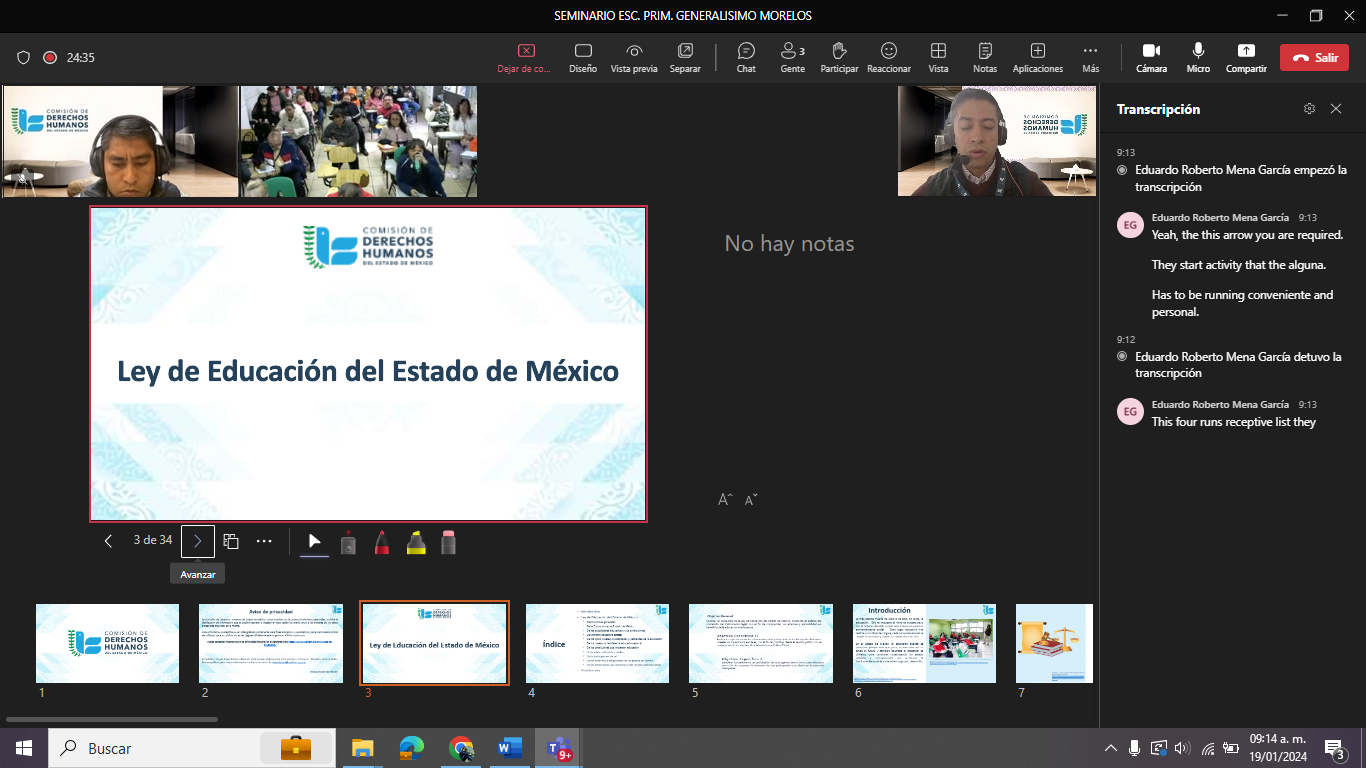This screenshot has width=1366, height=768.
Task: Mute the Micro microphone
Action: pos(1198,57)
